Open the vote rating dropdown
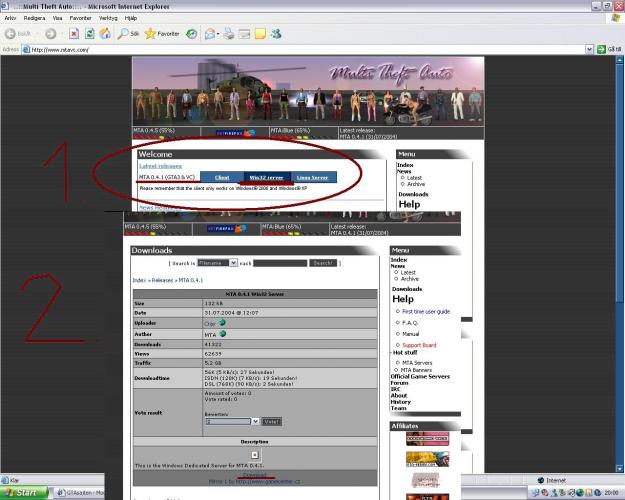 (255, 421)
